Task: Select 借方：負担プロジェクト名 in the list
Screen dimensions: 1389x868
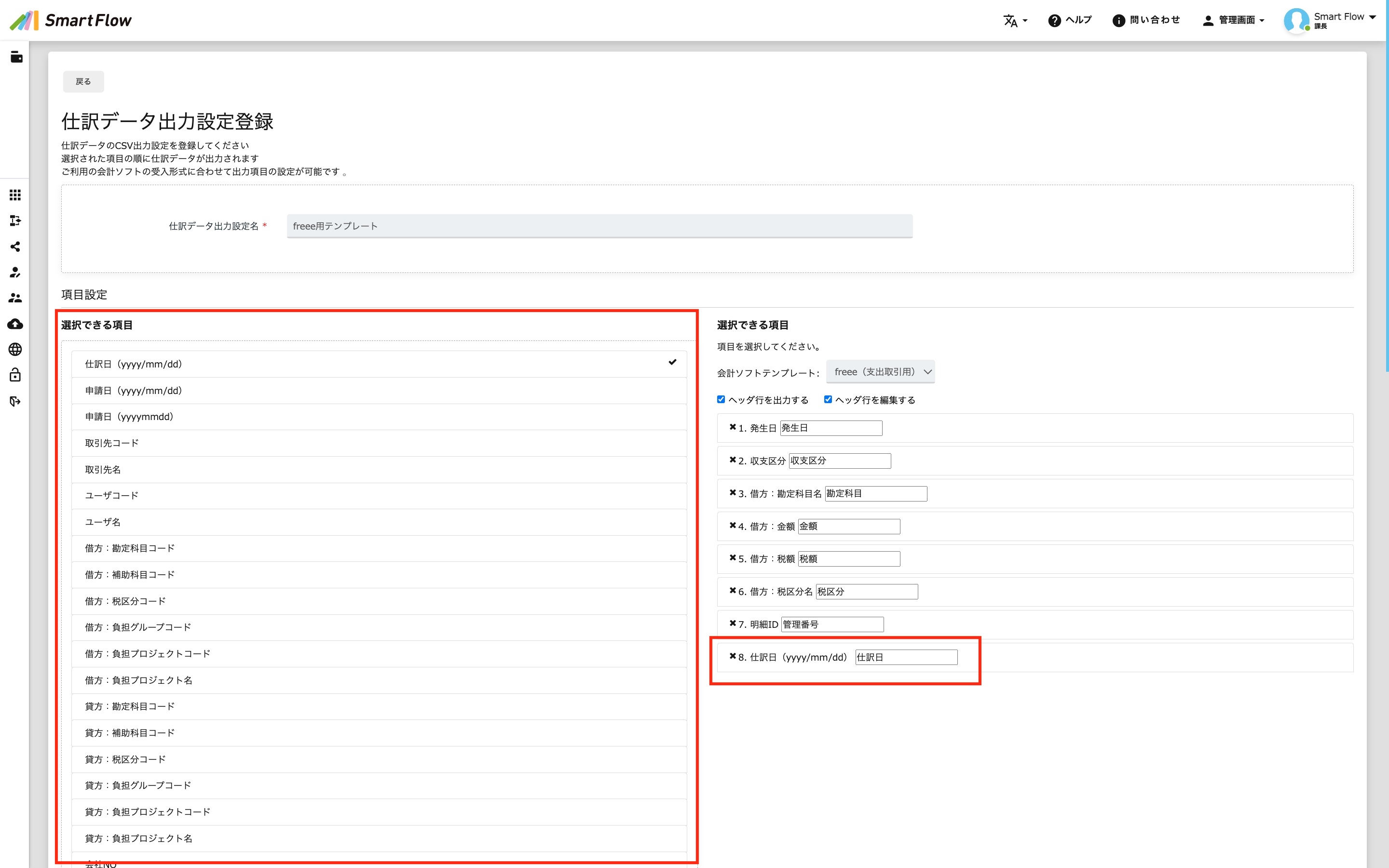Action: [379, 680]
